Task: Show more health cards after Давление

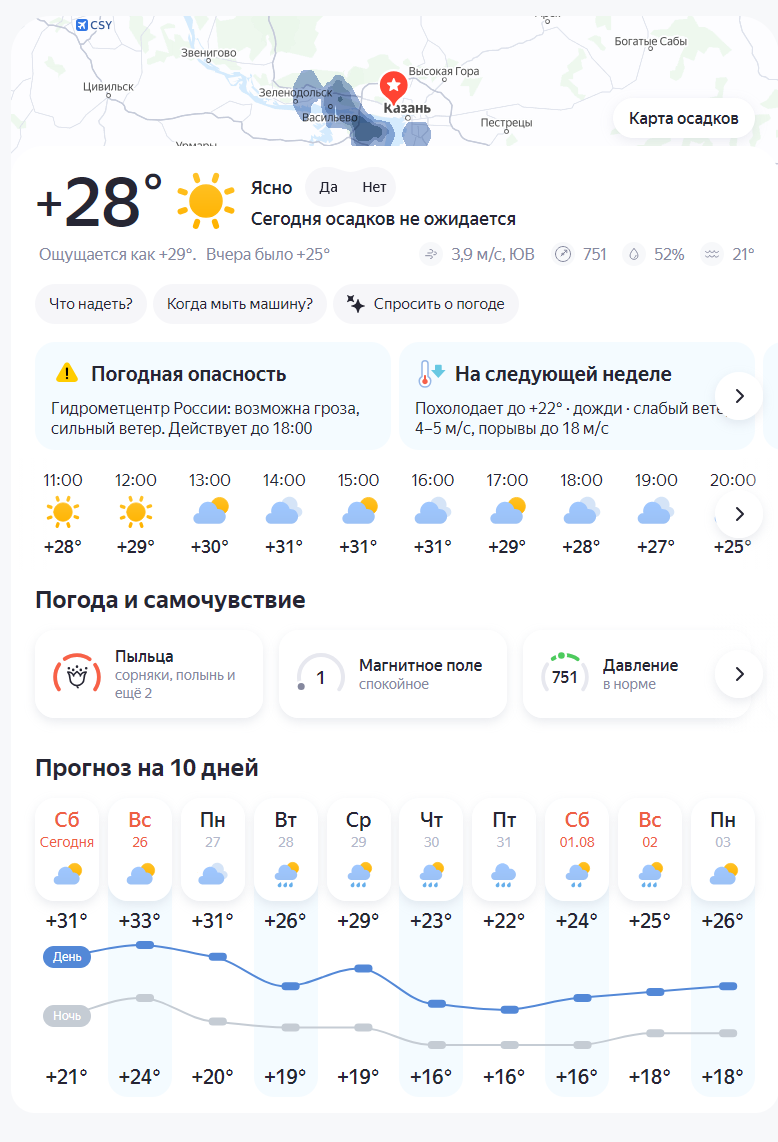Action: click(739, 674)
